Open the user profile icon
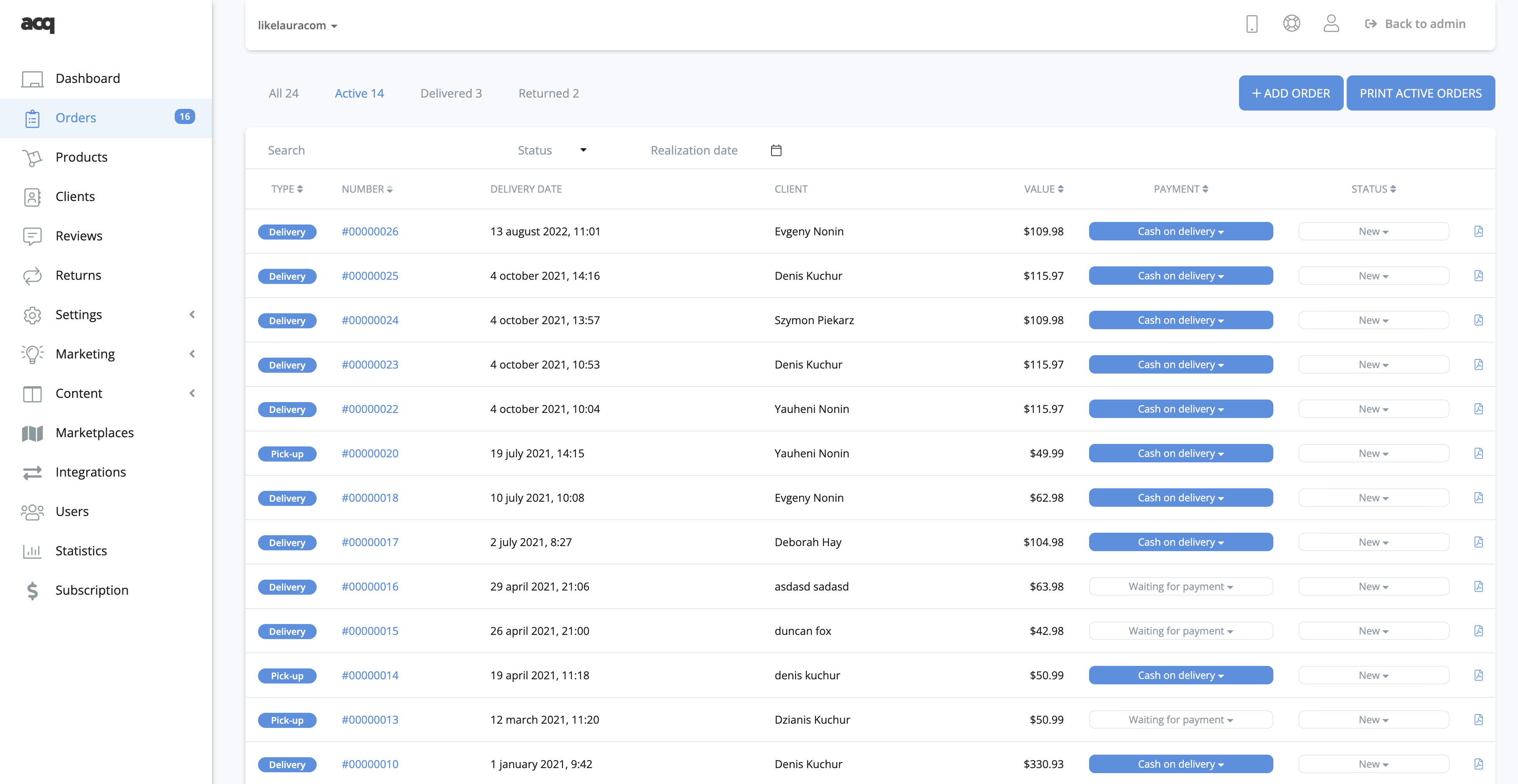This screenshot has height=784, width=1518. click(x=1331, y=23)
